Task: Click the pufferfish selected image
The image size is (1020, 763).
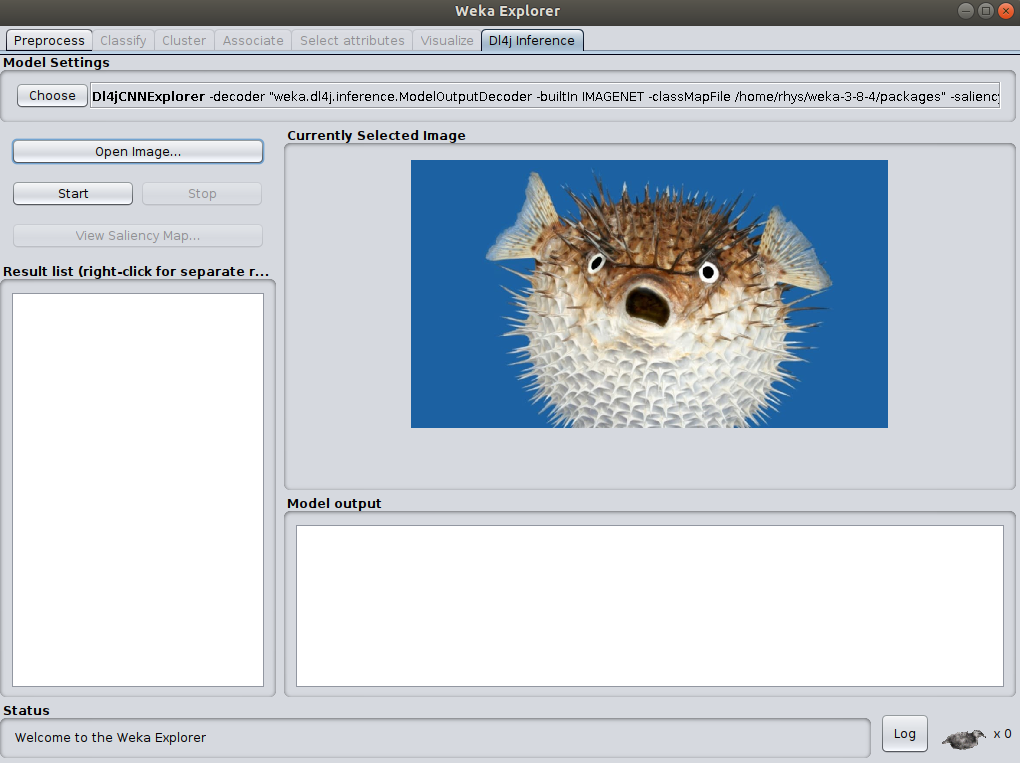Action: 649,294
